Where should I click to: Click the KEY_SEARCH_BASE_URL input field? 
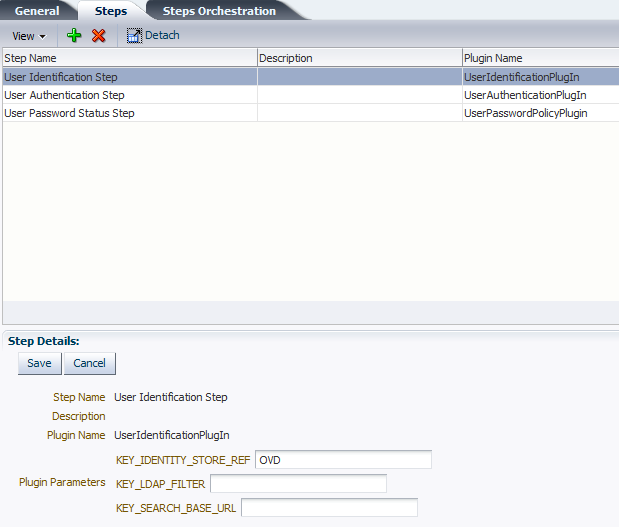pos(330,508)
